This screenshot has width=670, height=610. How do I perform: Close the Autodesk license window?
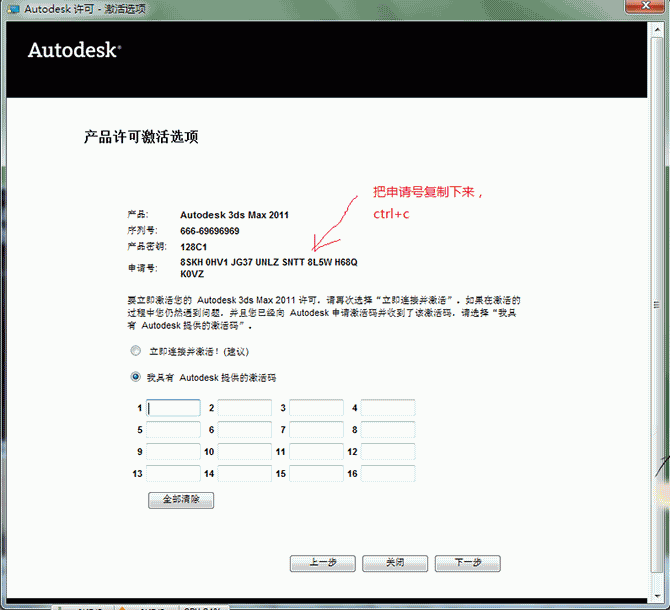click(x=646, y=6)
